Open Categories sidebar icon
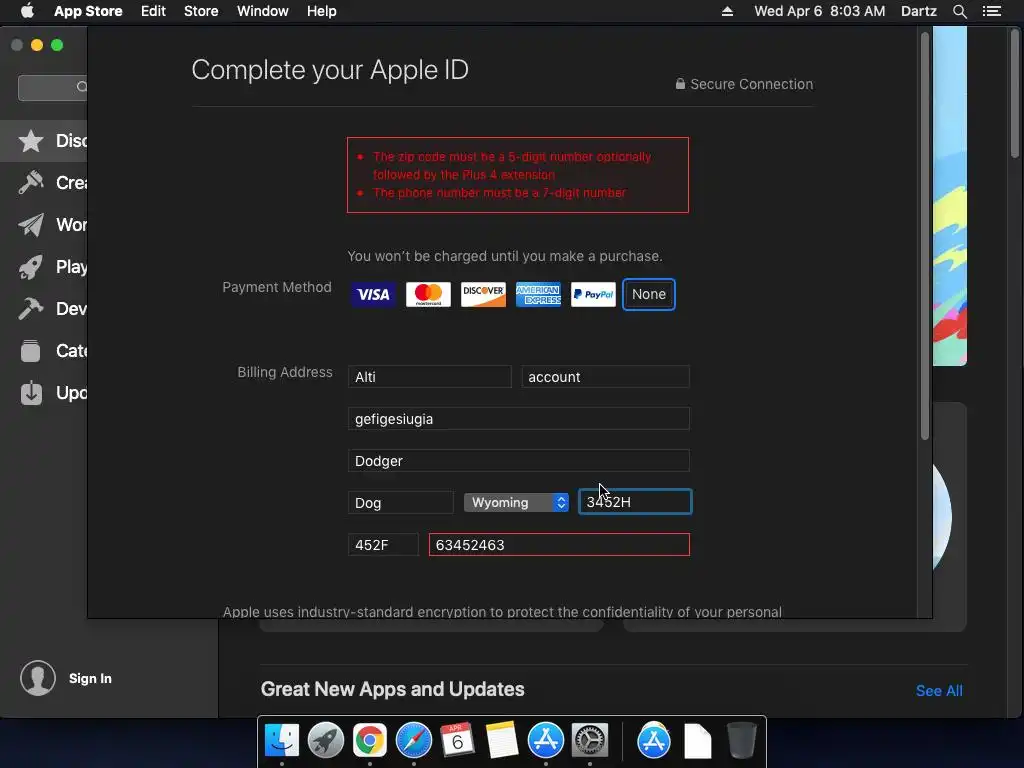This screenshot has height=768, width=1024. [31, 351]
